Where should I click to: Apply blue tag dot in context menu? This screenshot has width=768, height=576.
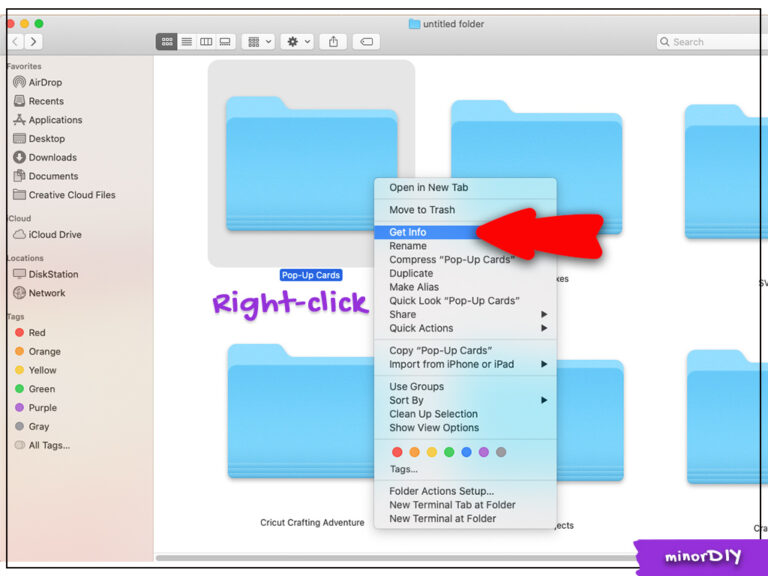coord(466,452)
